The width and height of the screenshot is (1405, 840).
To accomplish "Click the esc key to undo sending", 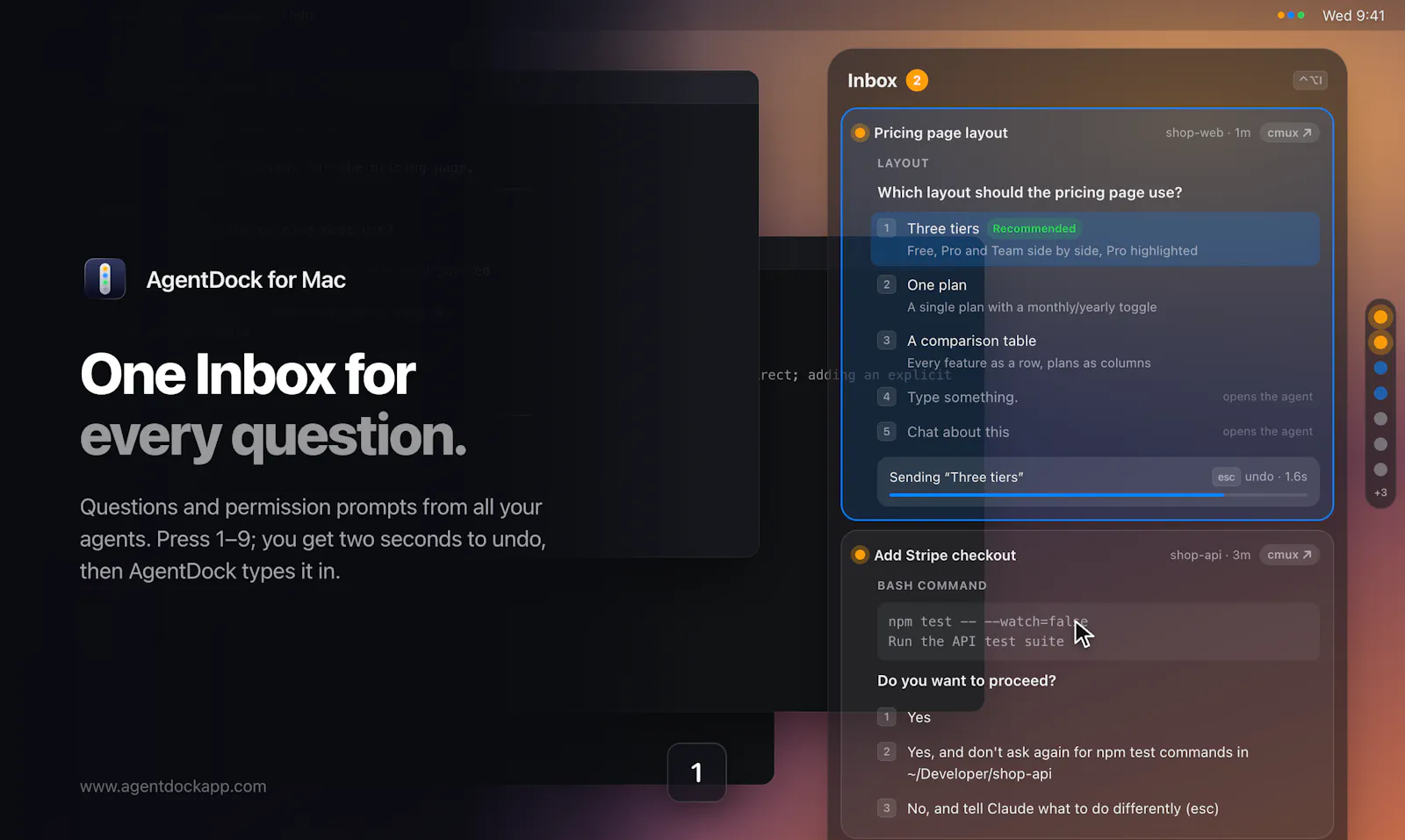I will pyautogui.click(x=1226, y=477).
